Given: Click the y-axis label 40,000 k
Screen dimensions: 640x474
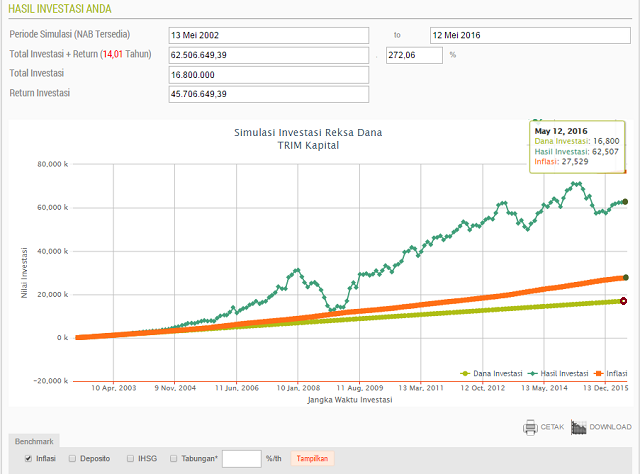Looking at the screenshot, I should point(53,251).
